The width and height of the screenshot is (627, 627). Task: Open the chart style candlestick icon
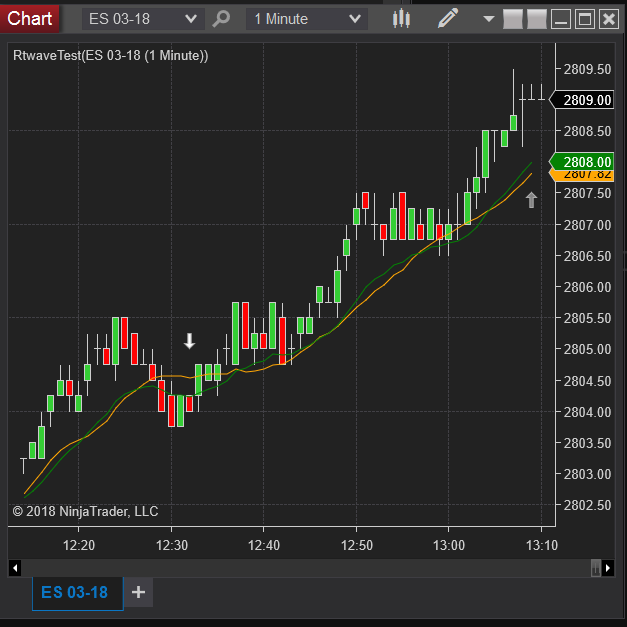(400, 18)
